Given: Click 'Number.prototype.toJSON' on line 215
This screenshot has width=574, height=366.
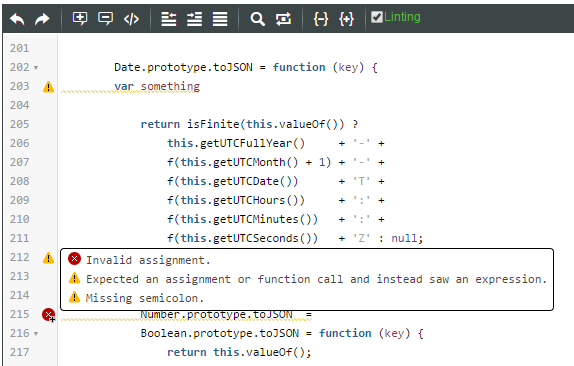Looking at the screenshot, I should (x=216, y=315).
